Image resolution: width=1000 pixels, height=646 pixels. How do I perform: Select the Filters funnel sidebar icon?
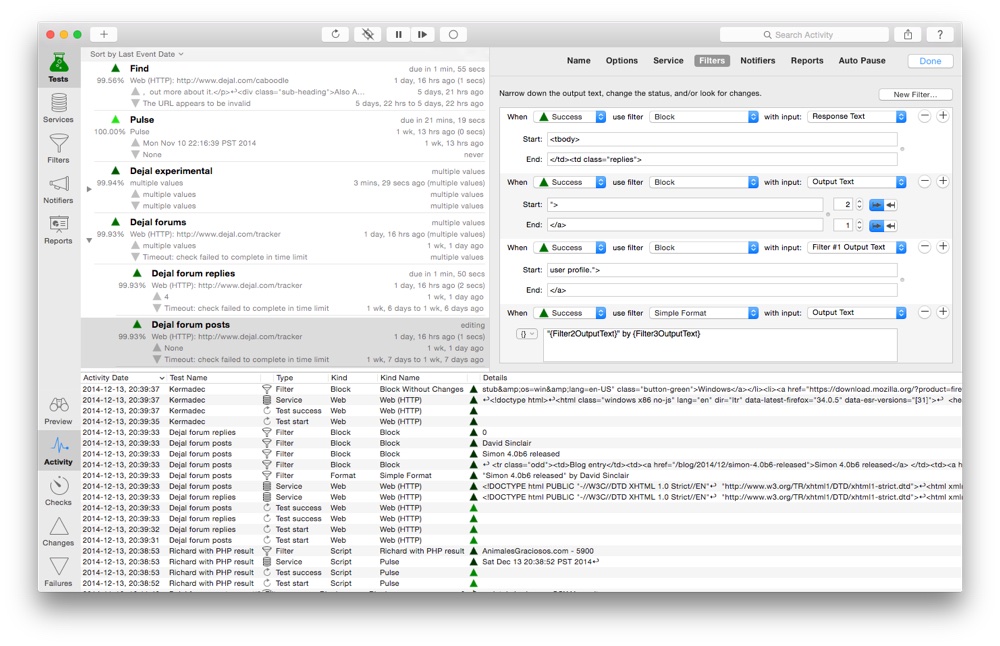click(58, 148)
